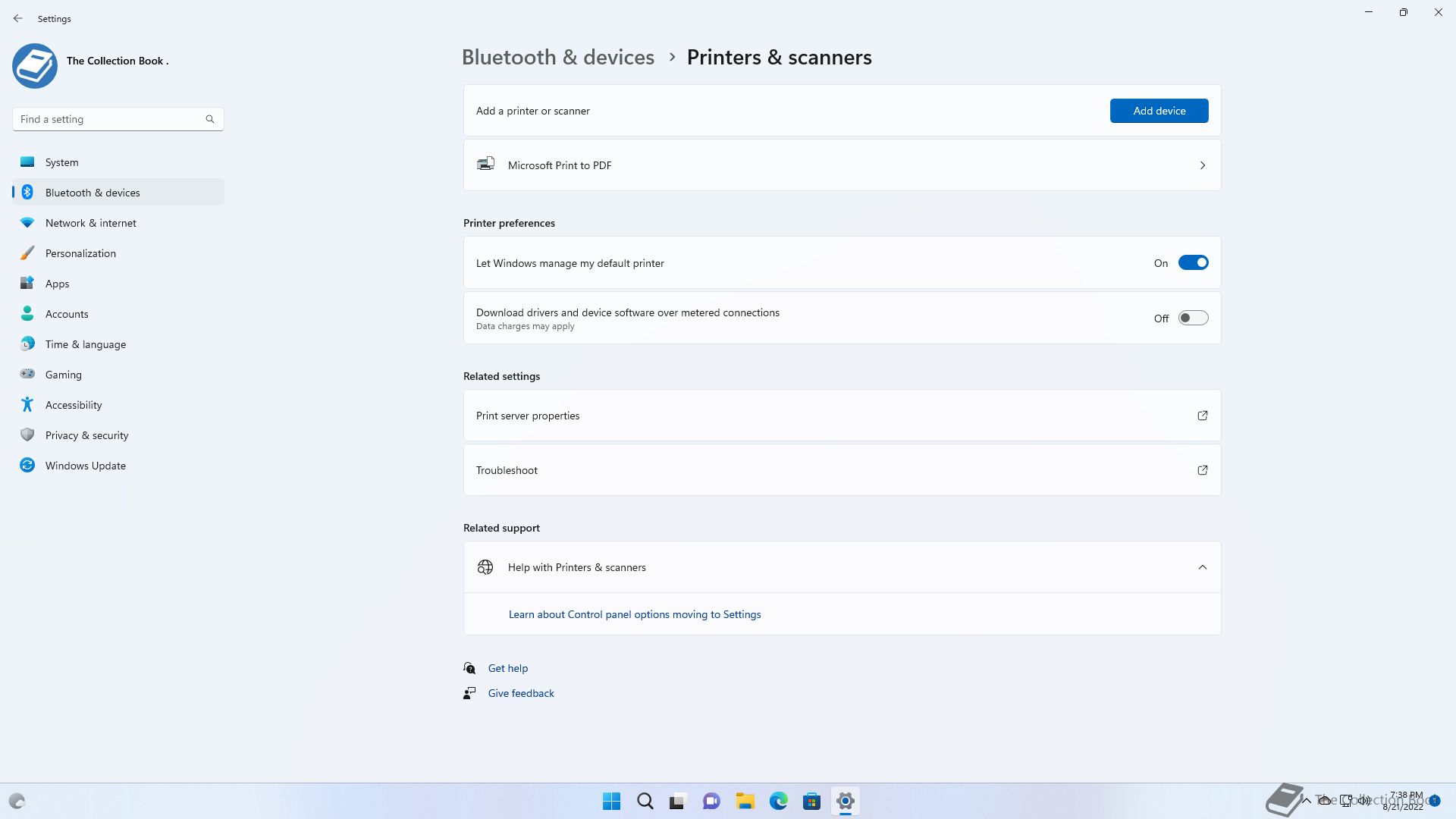Select the System monitor icon in sidebar

coord(27,162)
